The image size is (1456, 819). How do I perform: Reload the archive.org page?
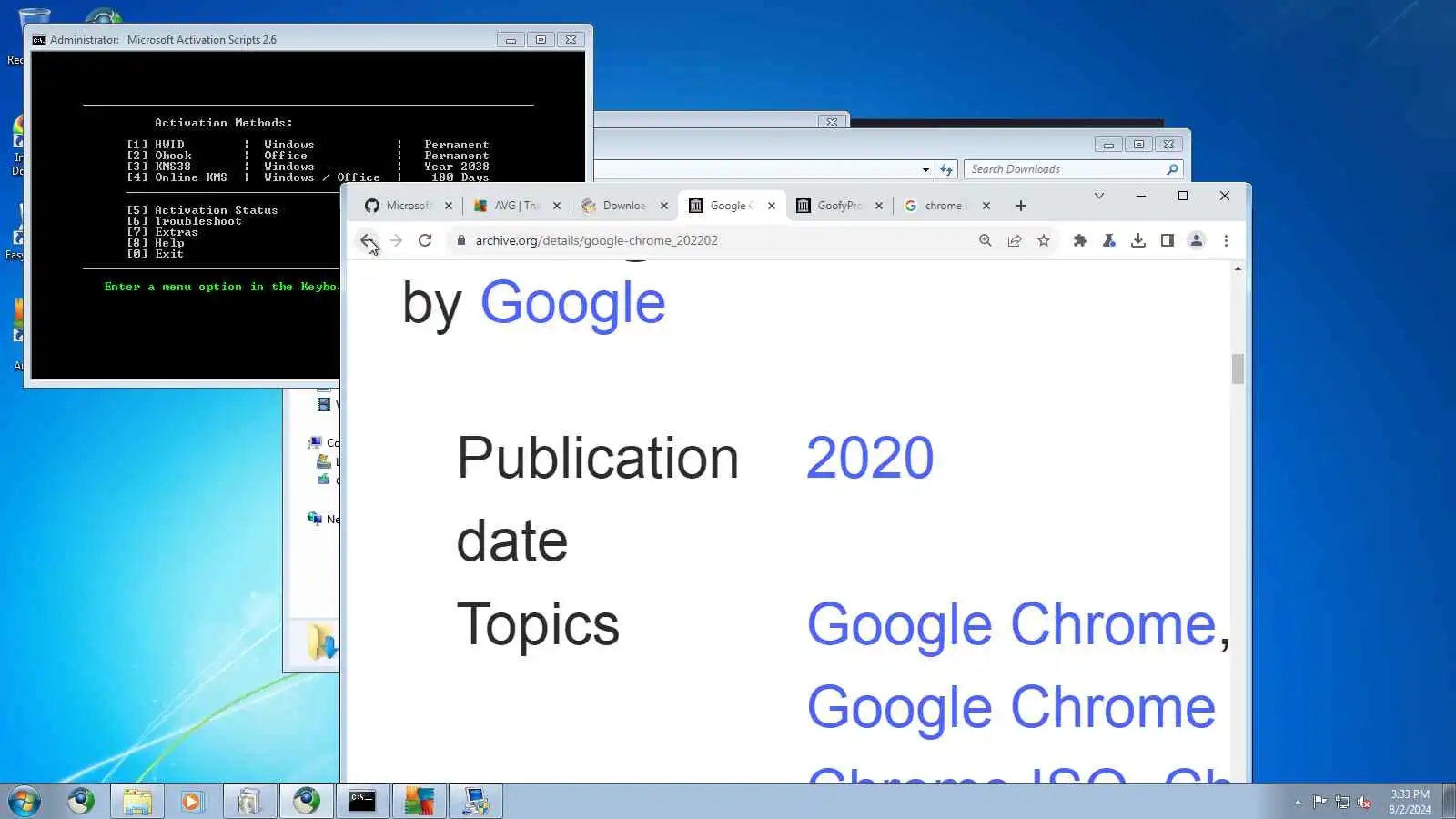[425, 240]
